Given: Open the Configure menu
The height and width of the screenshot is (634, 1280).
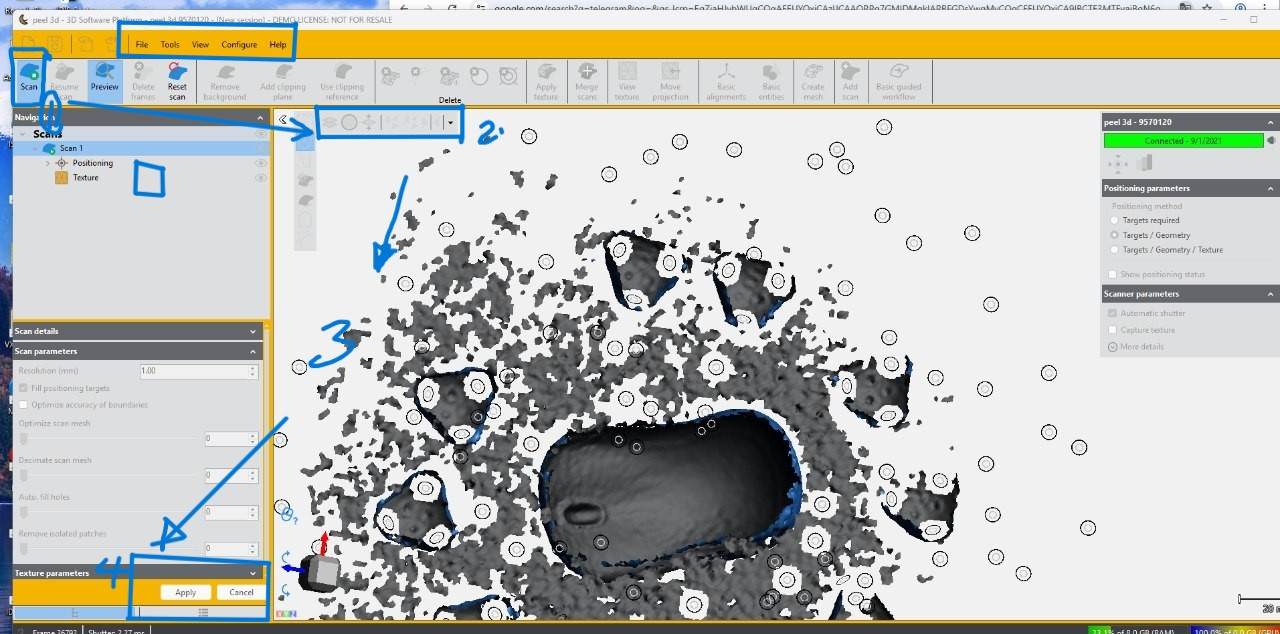Looking at the screenshot, I should pyautogui.click(x=239, y=45).
